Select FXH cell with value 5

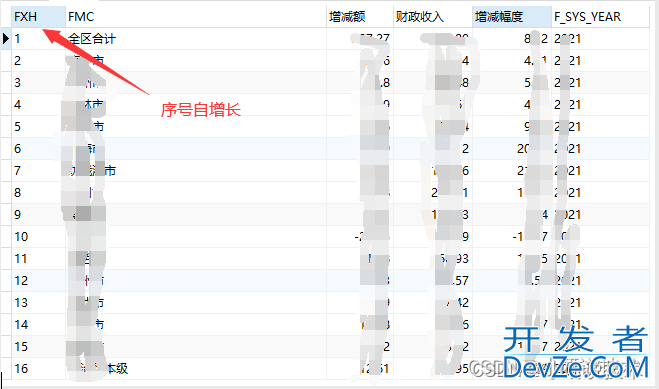pyautogui.click(x=38, y=126)
